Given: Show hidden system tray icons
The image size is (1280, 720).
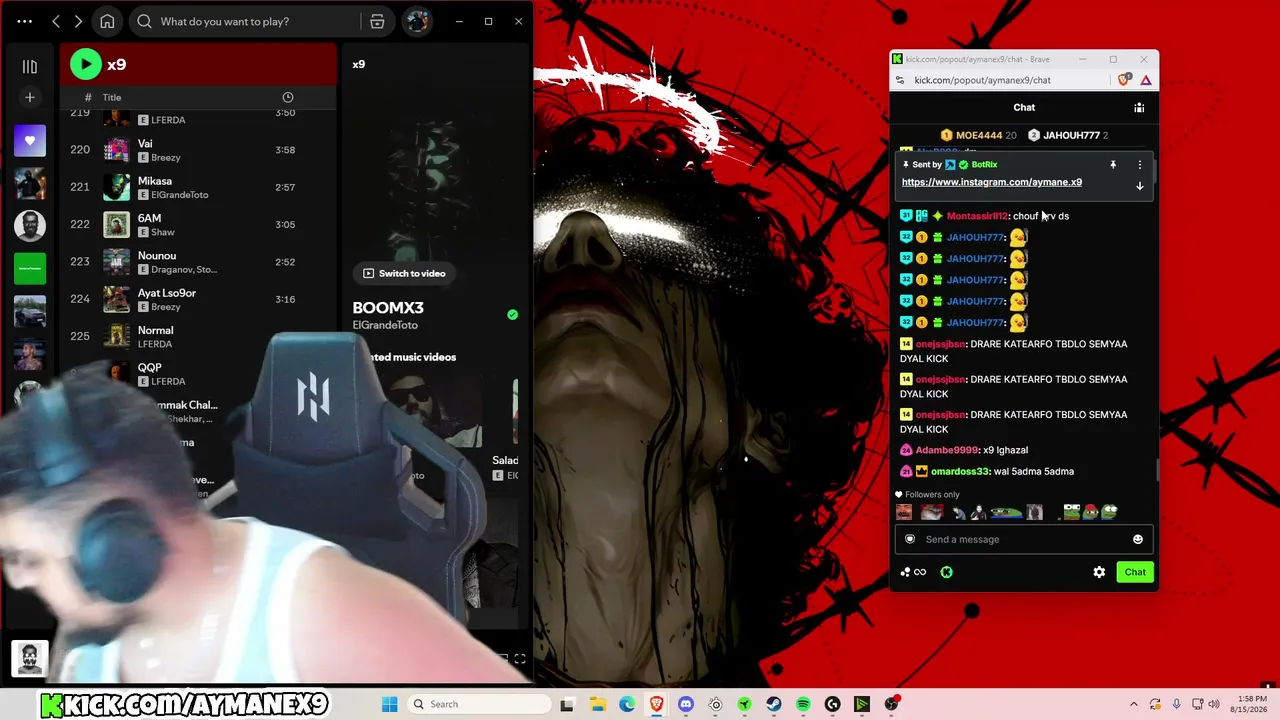Looking at the screenshot, I should pyautogui.click(x=1133, y=704).
